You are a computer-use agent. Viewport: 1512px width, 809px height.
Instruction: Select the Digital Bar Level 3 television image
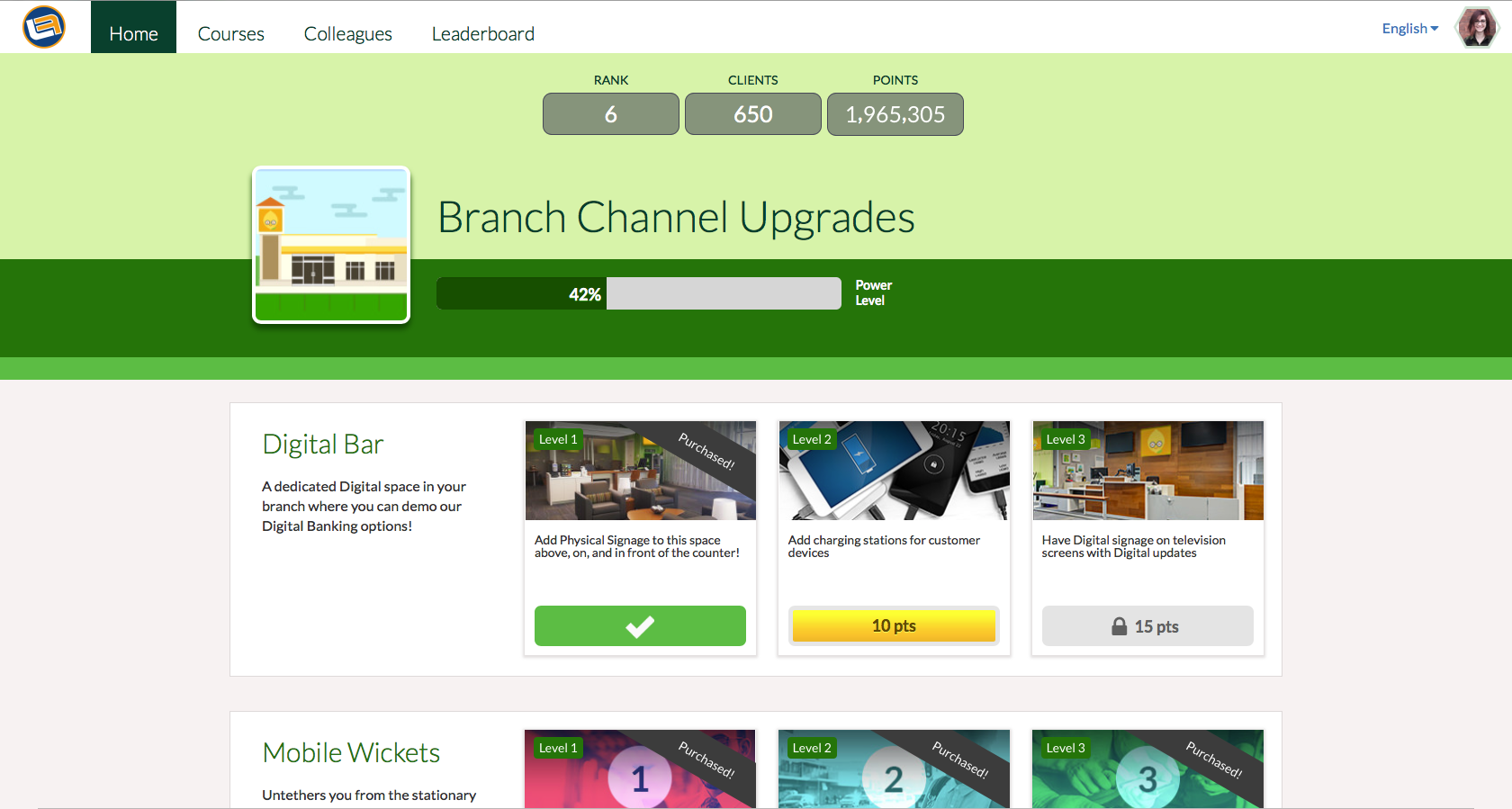point(1148,471)
